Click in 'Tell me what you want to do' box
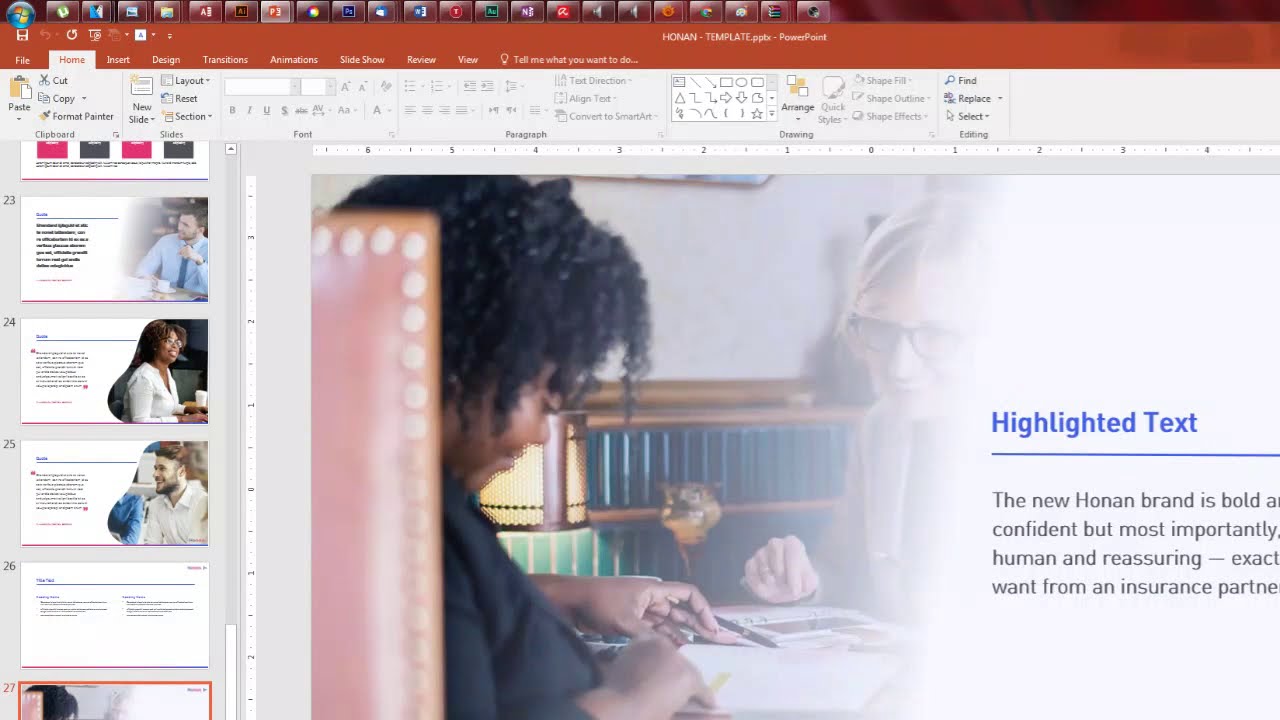 570,60
